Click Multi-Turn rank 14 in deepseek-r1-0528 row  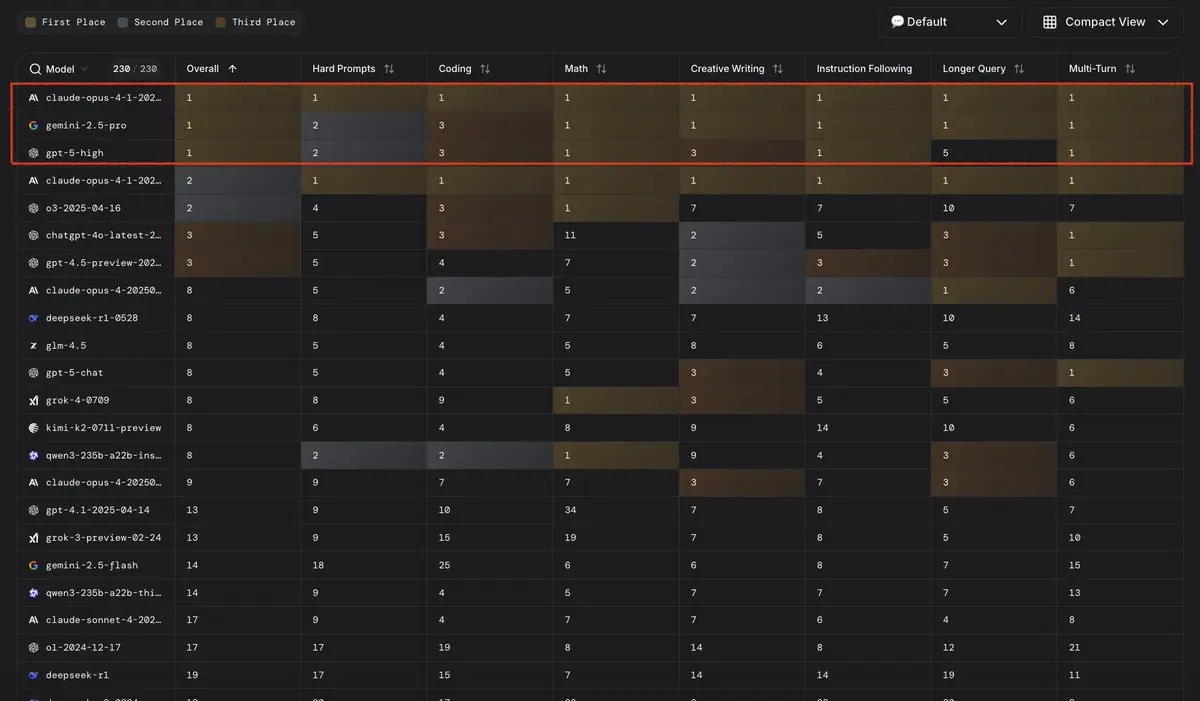1075,318
